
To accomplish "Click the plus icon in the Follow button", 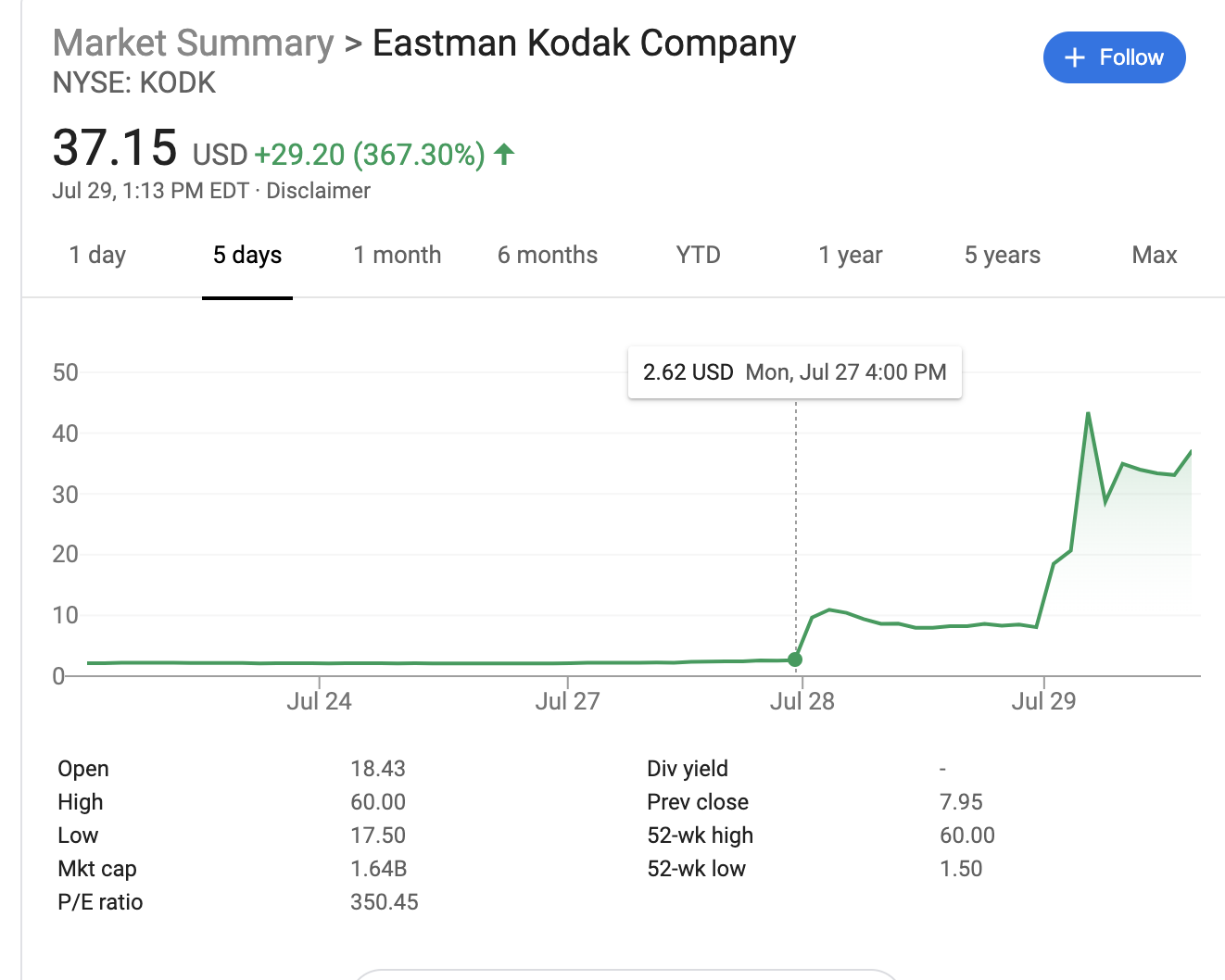I will [x=1074, y=58].
